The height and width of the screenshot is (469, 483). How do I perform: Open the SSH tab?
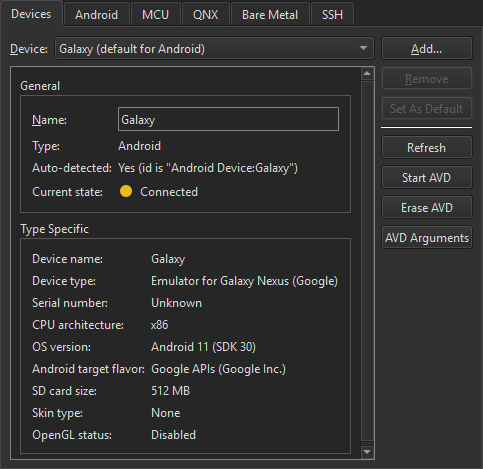332,15
